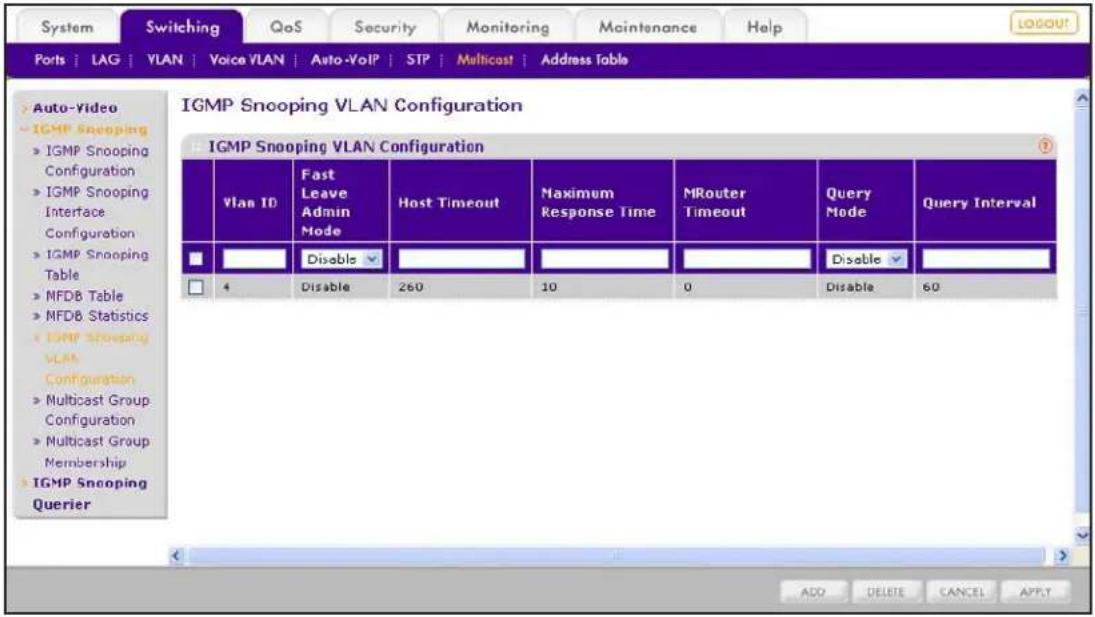Open the QoS tab
The image size is (1095, 617).
coord(286,27)
